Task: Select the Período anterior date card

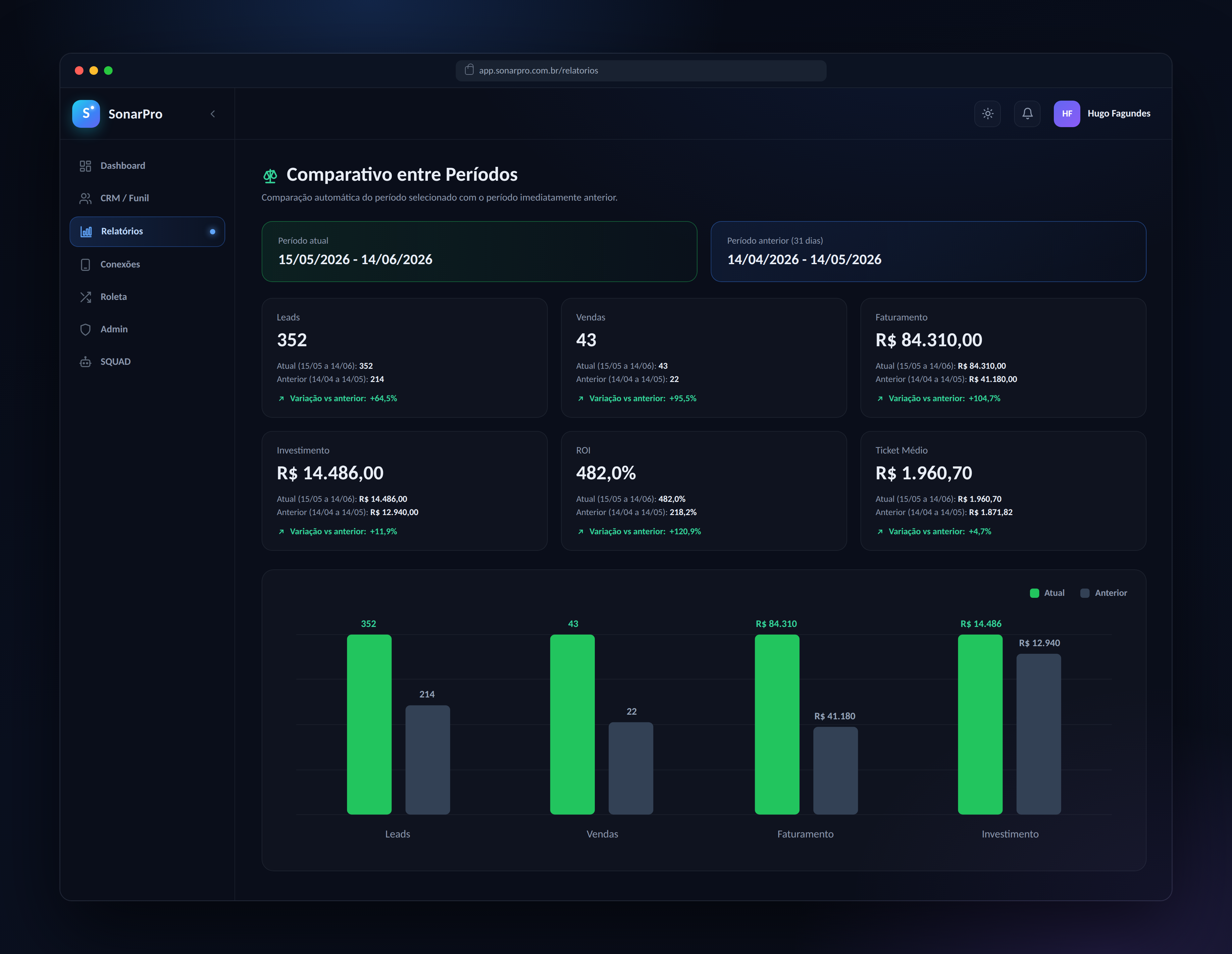Action: pos(928,252)
